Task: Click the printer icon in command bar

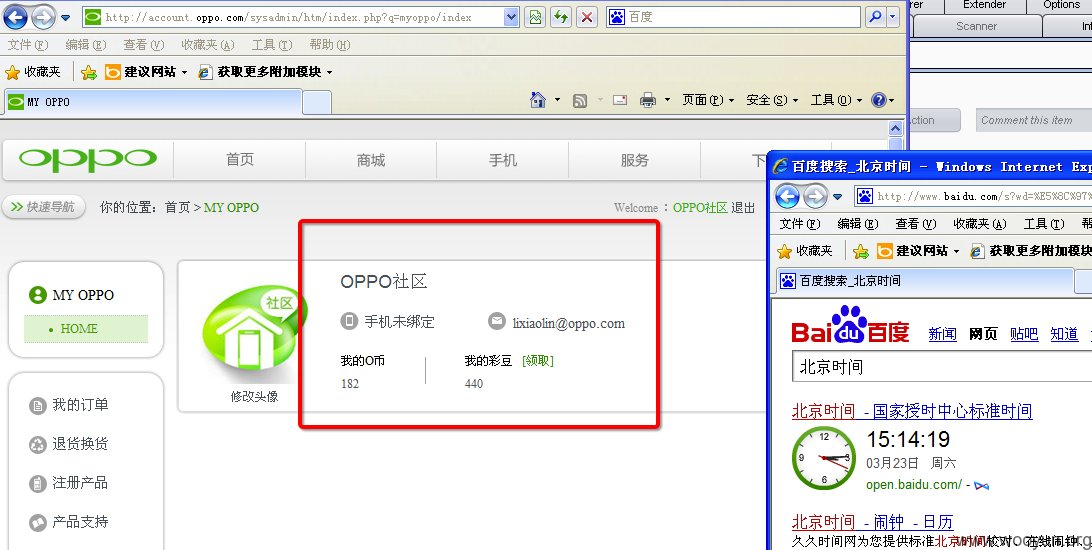Action: pyautogui.click(x=648, y=100)
